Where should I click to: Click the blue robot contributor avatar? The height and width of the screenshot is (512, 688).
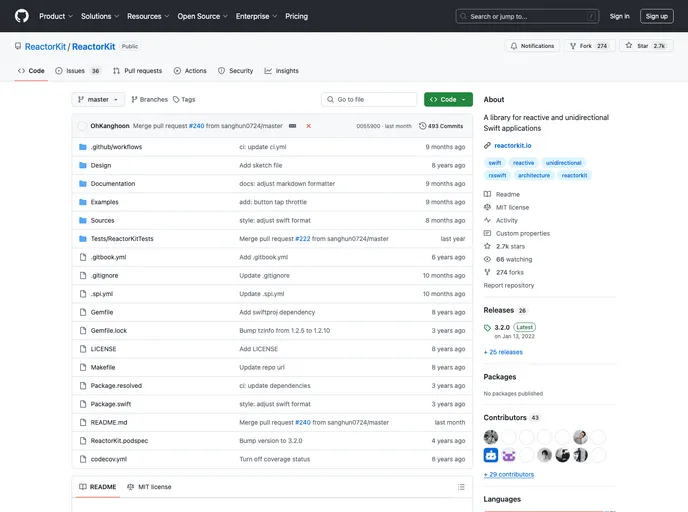(x=491, y=455)
